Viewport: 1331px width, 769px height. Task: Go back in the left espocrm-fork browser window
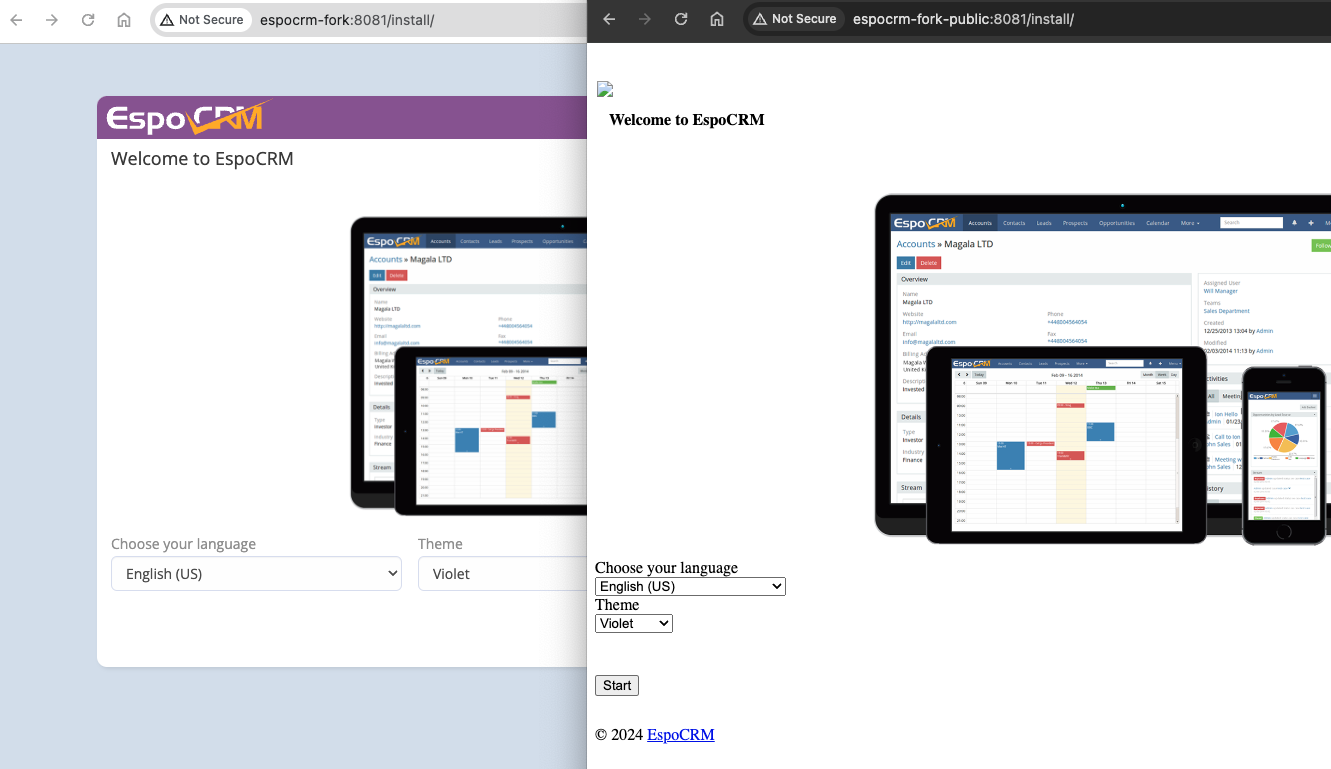pos(16,20)
